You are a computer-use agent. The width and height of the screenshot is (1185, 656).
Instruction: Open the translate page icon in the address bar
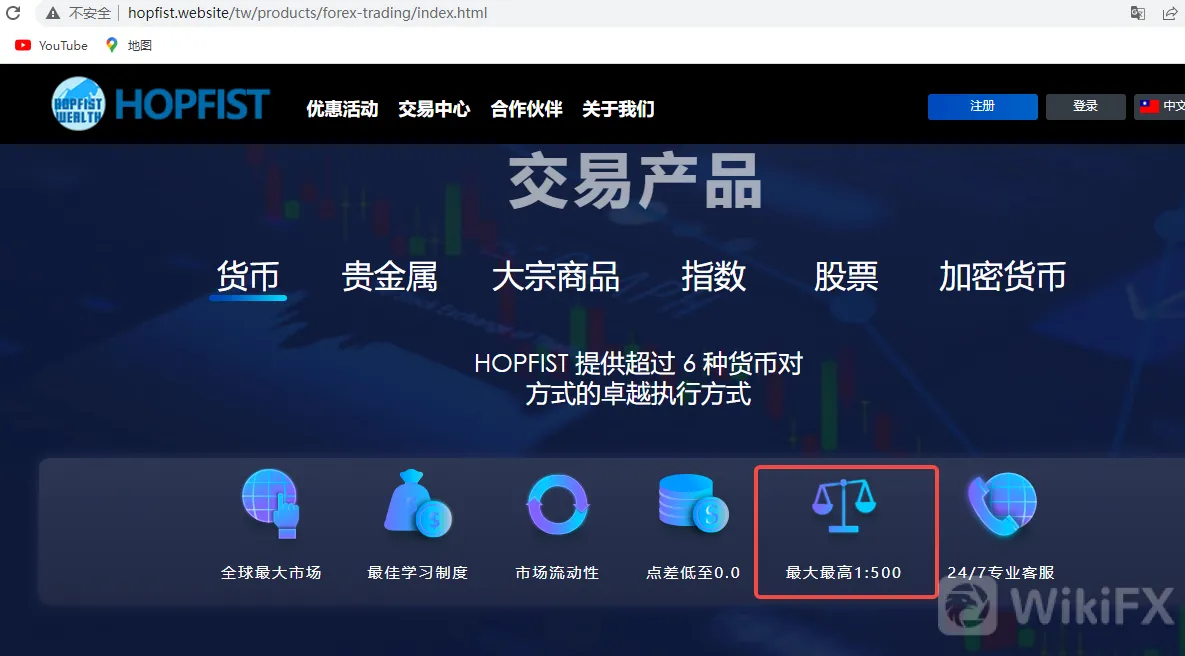click(x=1137, y=13)
